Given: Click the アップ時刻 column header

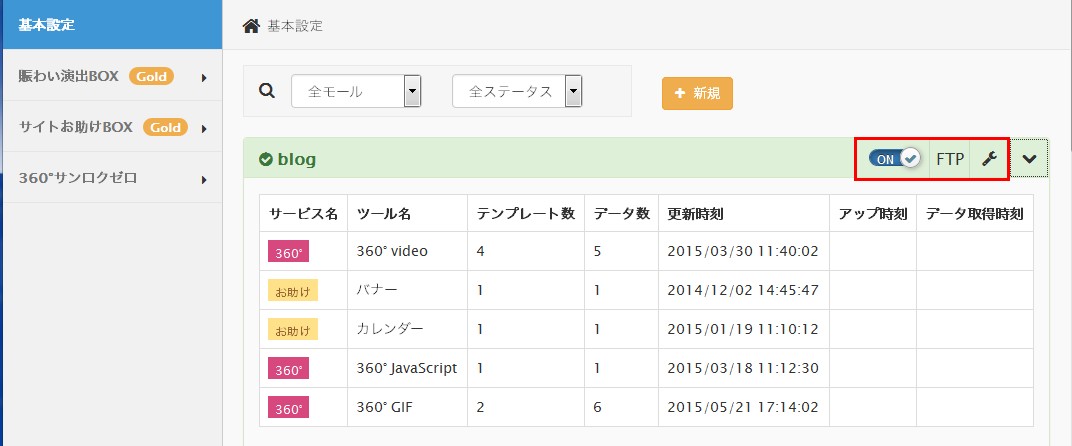Looking at the screenshot, I should [873, 213].
